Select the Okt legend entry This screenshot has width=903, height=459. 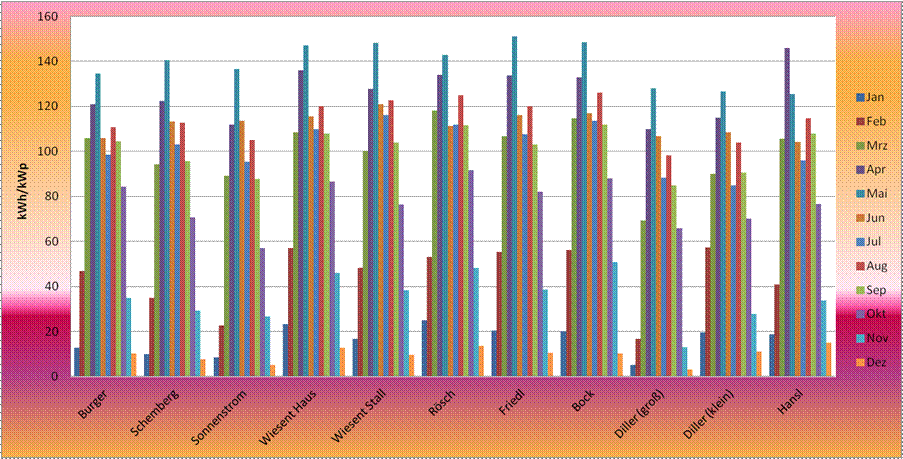pos(875,313)
